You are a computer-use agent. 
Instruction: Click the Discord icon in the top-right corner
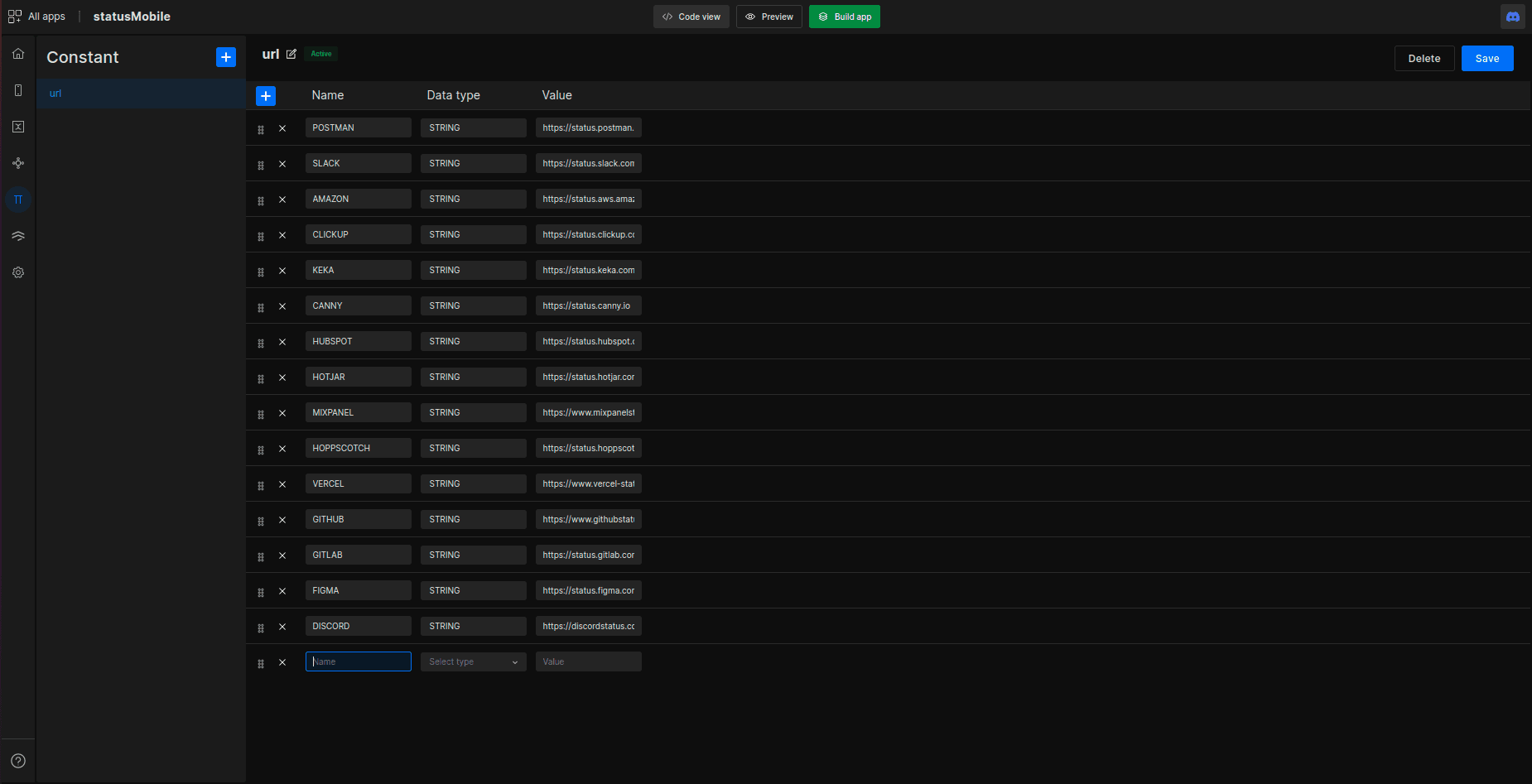point(1513,17)
